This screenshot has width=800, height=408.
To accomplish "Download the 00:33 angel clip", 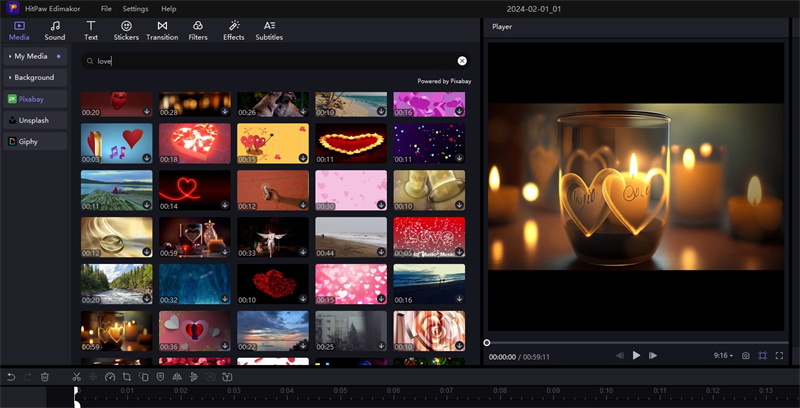I will coord(303,252).
